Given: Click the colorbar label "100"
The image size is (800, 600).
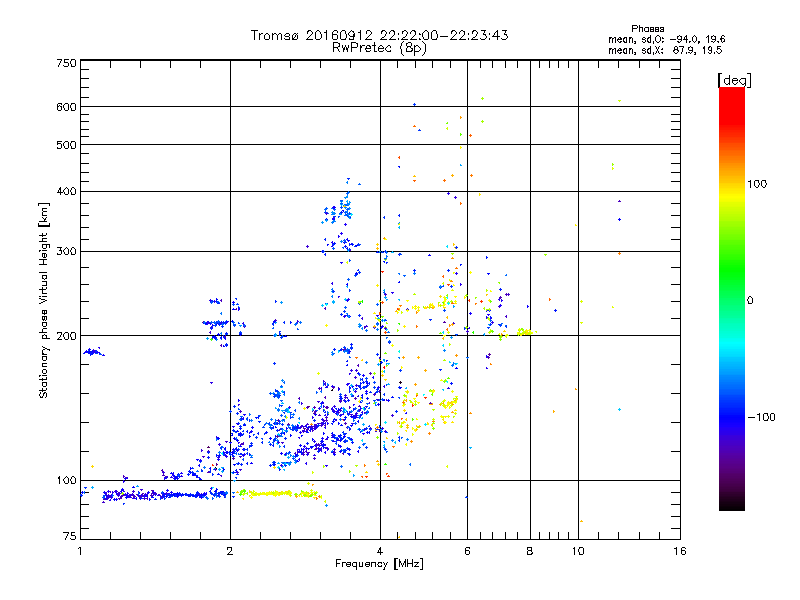Looking at the screenshot, I should 757,184.
